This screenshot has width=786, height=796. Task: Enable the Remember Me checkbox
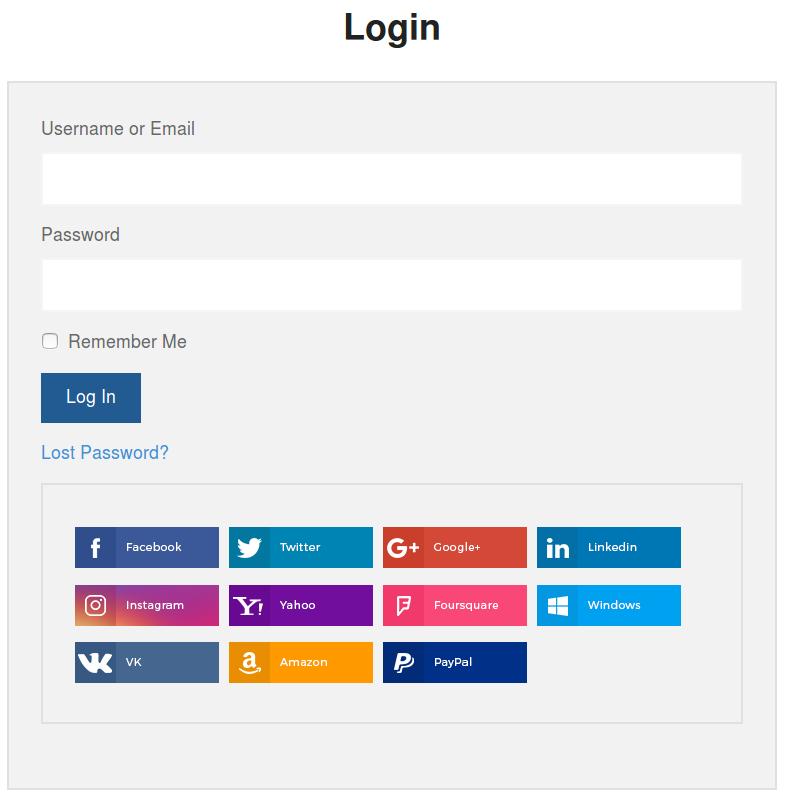[x=50, y=342]
